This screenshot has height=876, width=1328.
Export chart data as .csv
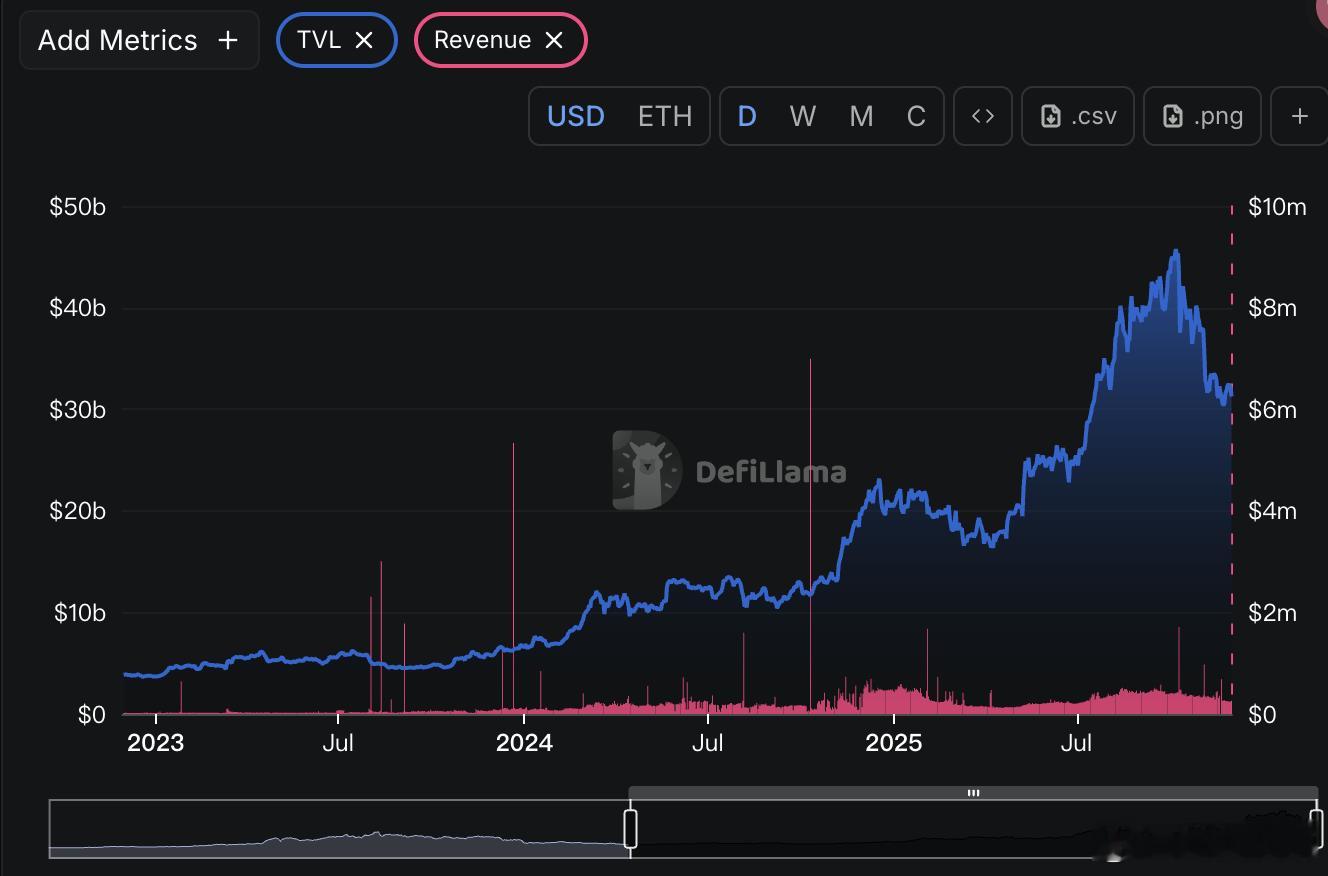pyautogui.click(x=1078, y=116)
